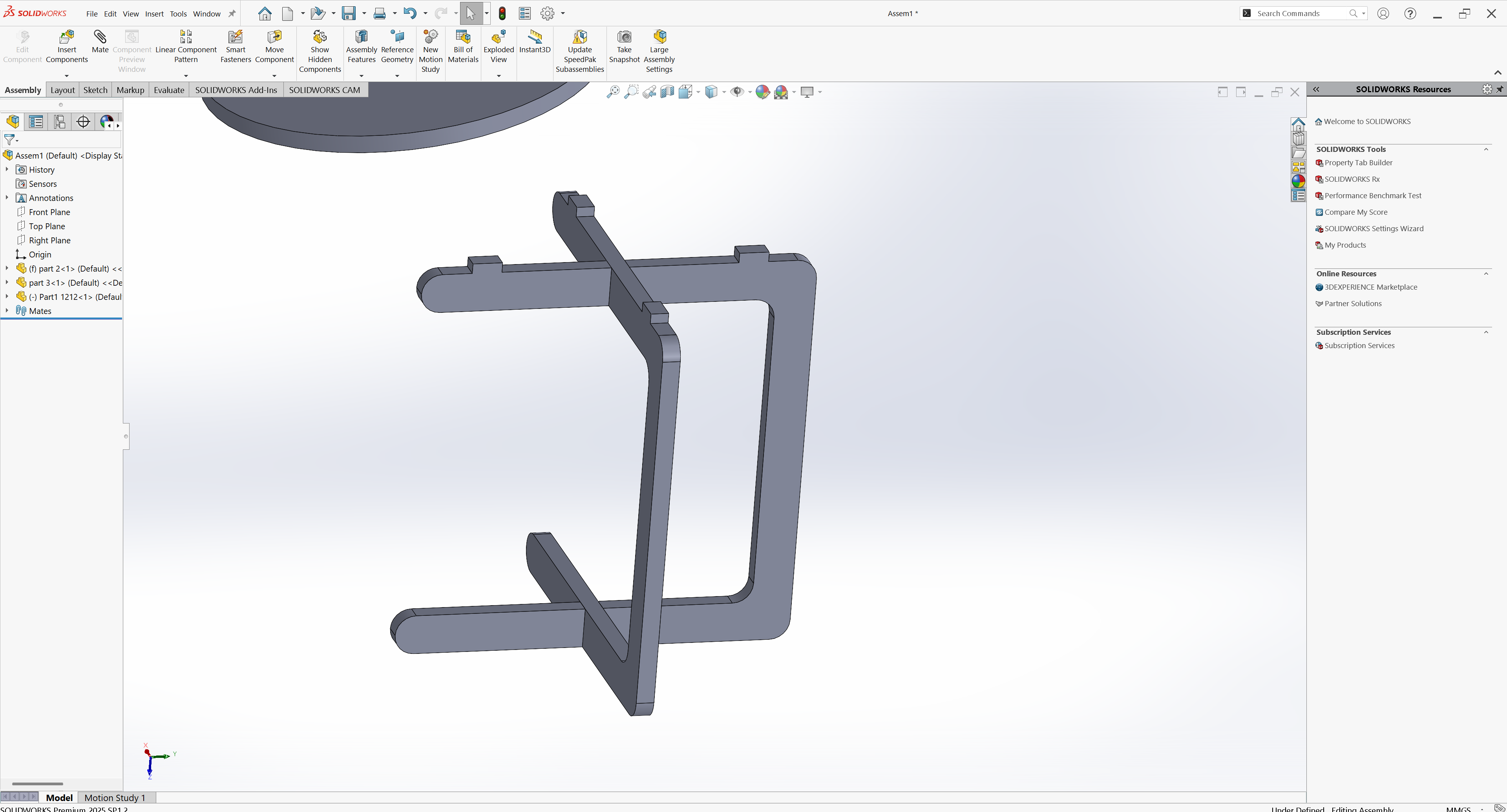1507x812 pixels.
Task: Open Edit Appearance color ball
Action: [x=762, y=92]
